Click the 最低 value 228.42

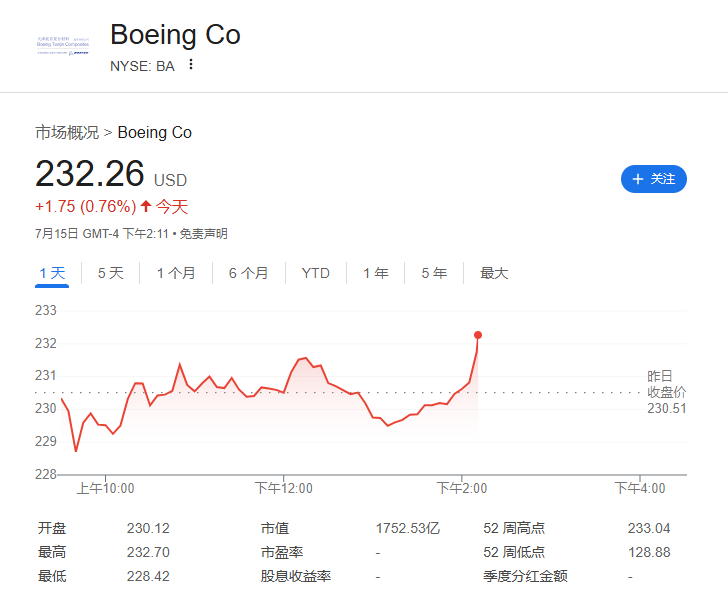pyautogui.click(x=148, y=577)
